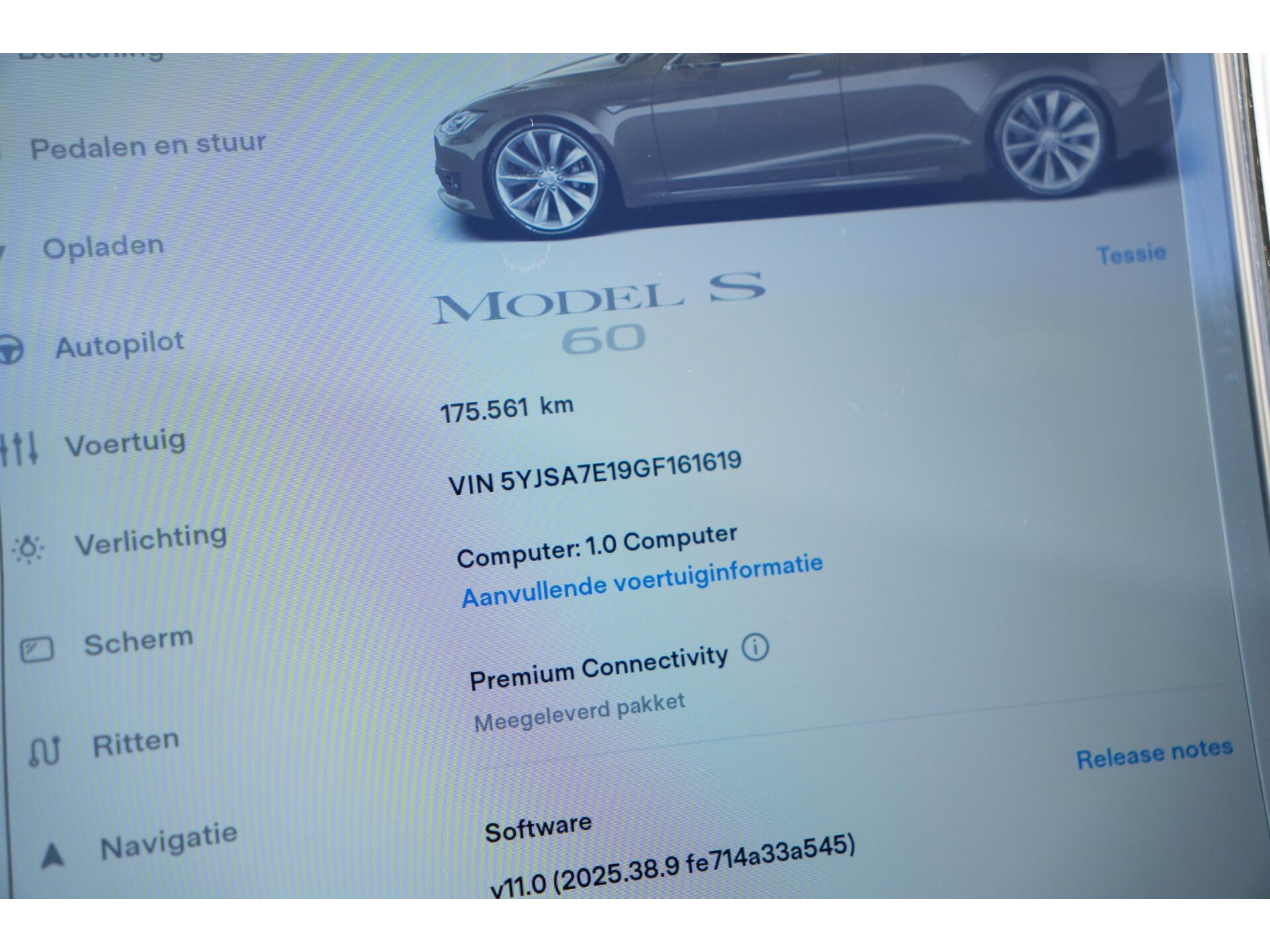The height and width of the screenshot is (952, 1270).
Task: Open Verlichting settings
Action: click(151, 540)
